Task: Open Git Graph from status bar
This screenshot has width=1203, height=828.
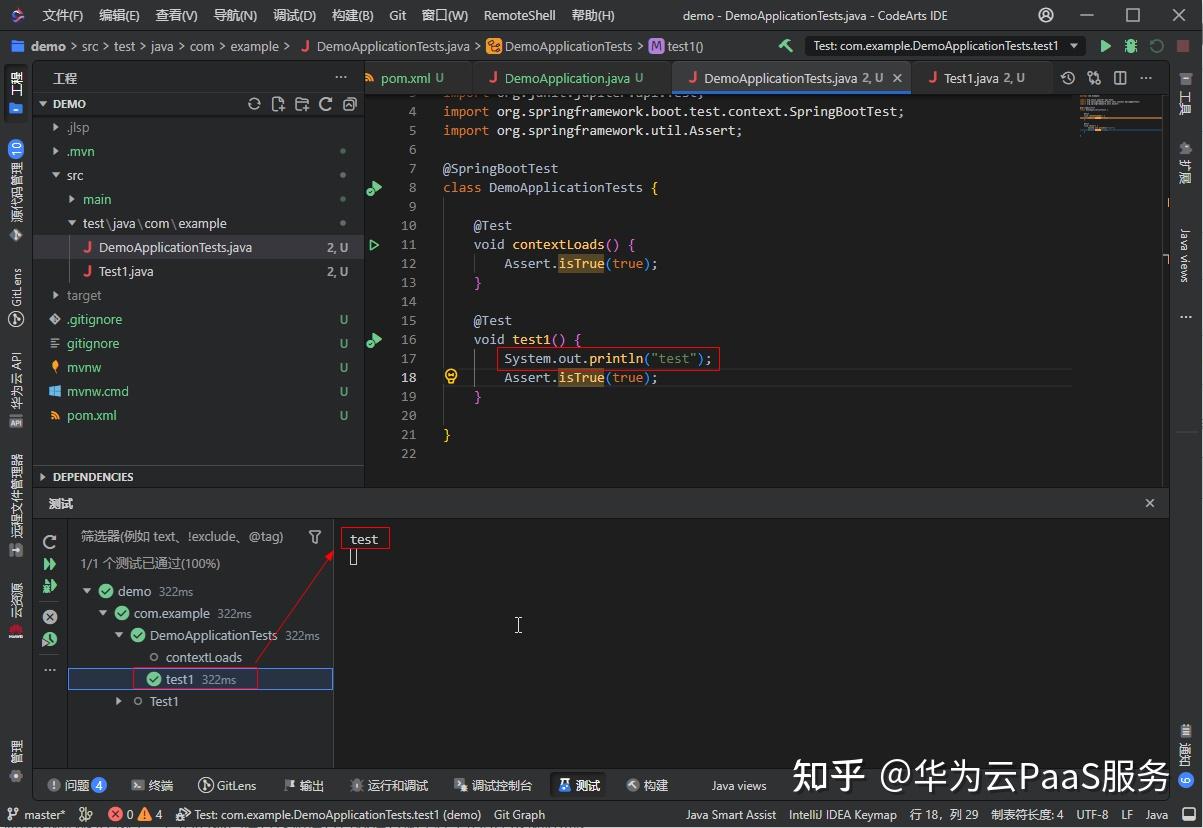Action: coord(520,814)
